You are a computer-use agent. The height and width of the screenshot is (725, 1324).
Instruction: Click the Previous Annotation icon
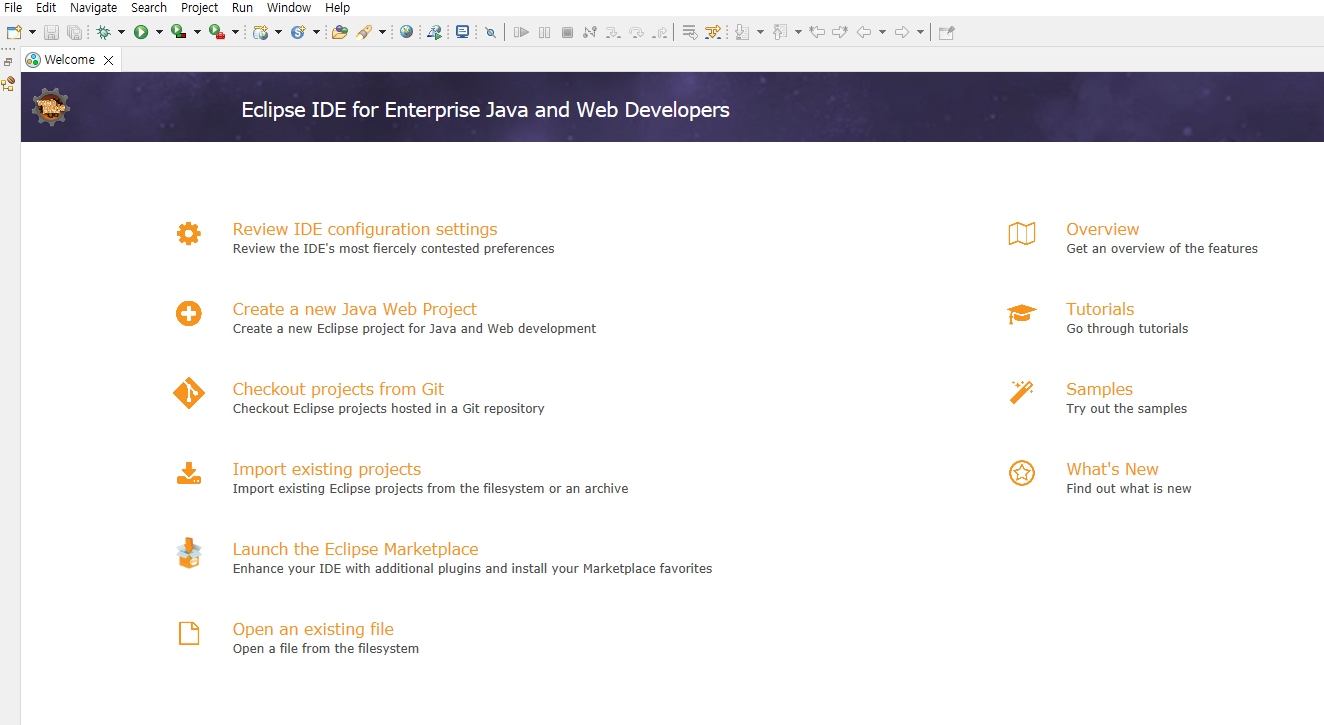tap(780, 32)
